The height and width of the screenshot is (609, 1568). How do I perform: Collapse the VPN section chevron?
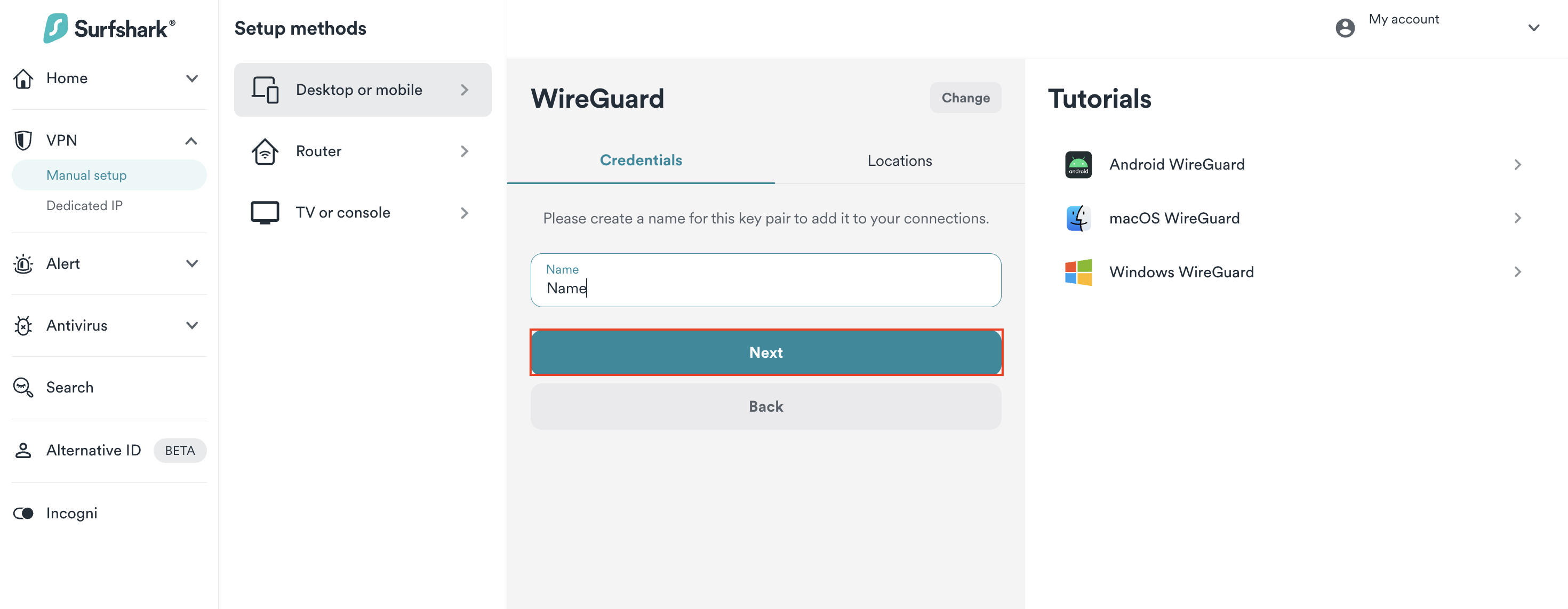191,141
